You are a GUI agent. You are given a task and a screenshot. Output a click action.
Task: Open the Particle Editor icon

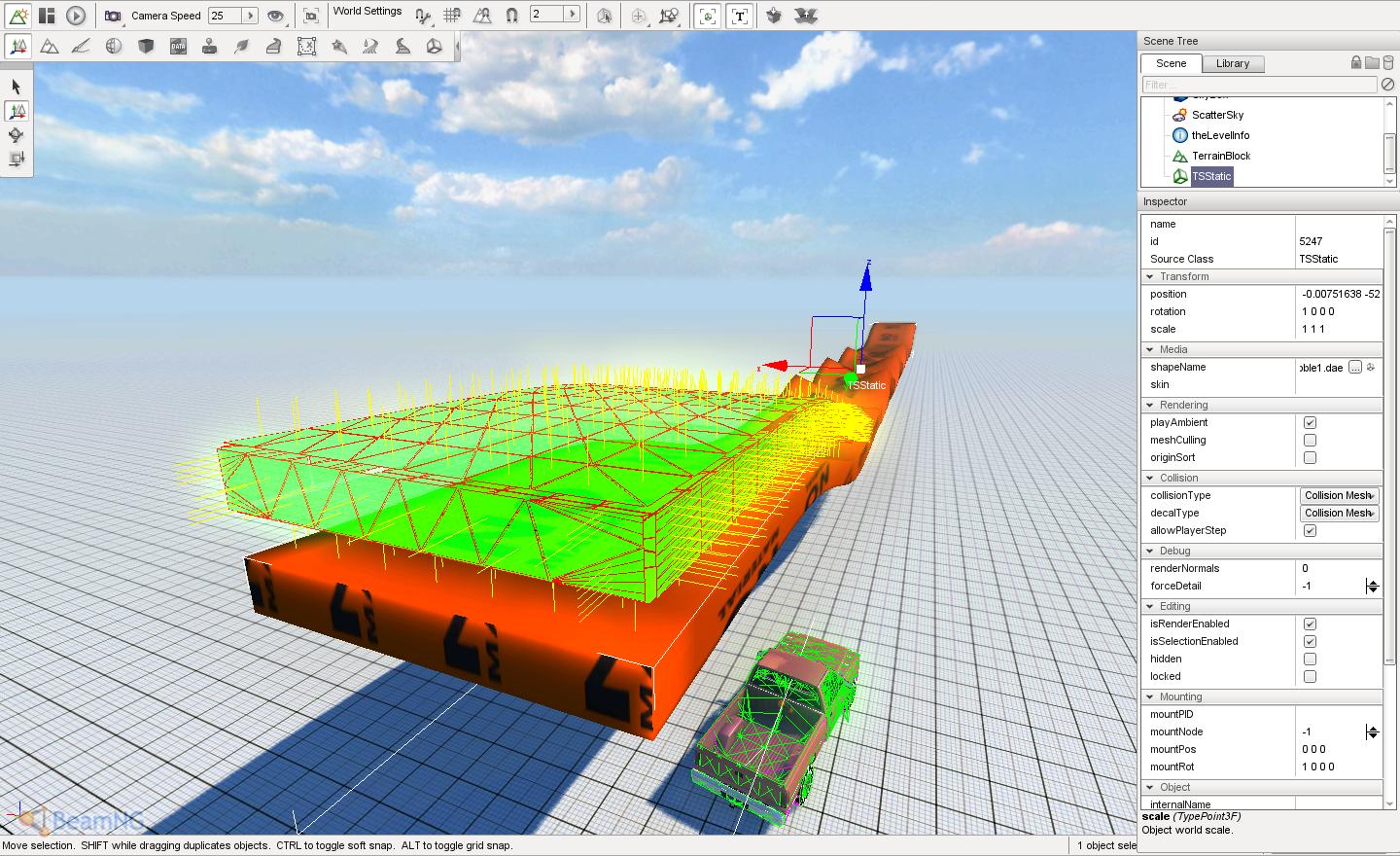[338, 46]
